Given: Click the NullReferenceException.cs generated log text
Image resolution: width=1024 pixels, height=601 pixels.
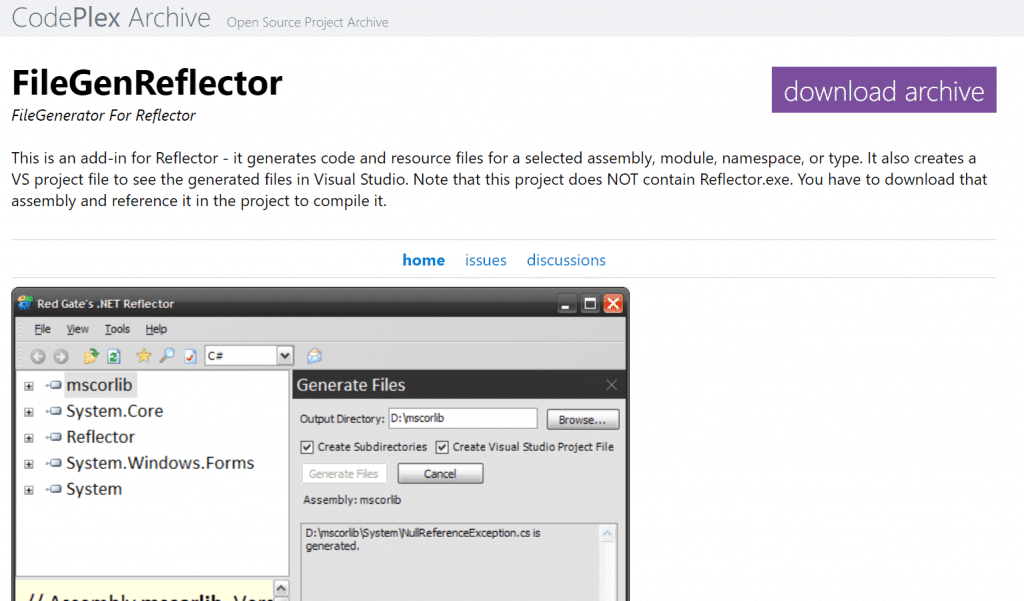Looking at the screenshot, I should (423, 540).
